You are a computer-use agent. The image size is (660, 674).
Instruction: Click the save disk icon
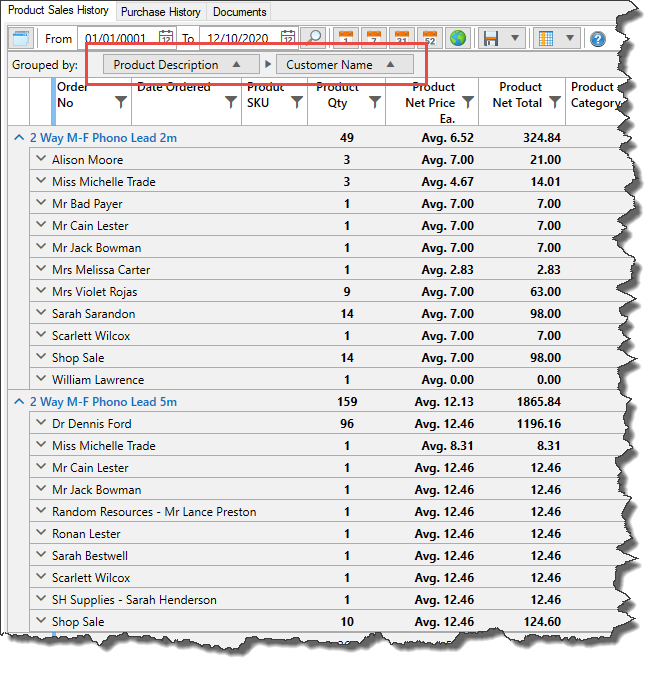[491, 38]
